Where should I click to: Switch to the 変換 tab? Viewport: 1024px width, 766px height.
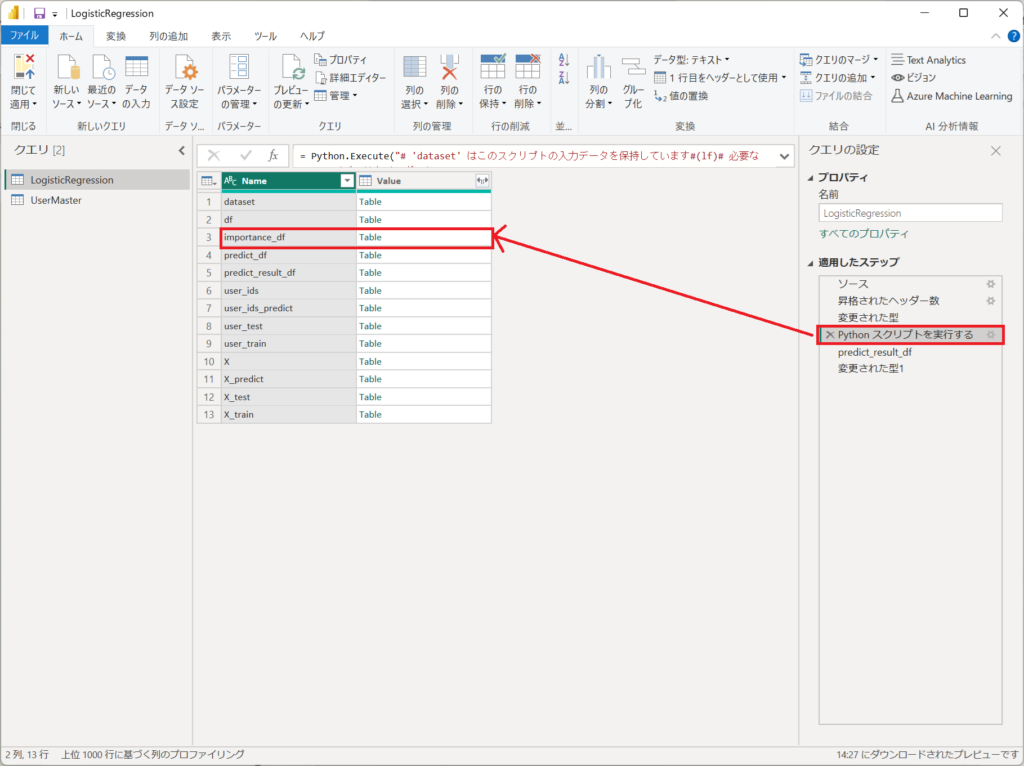click(116, 36)
